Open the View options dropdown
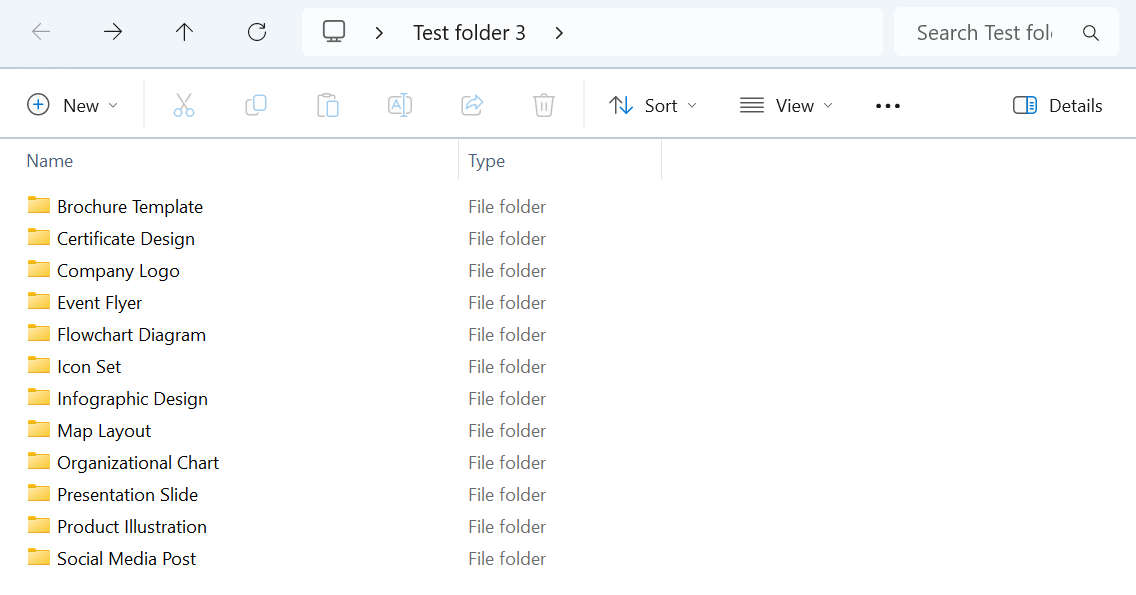Viewport: 1136px width, 595px height. point(786,104)
